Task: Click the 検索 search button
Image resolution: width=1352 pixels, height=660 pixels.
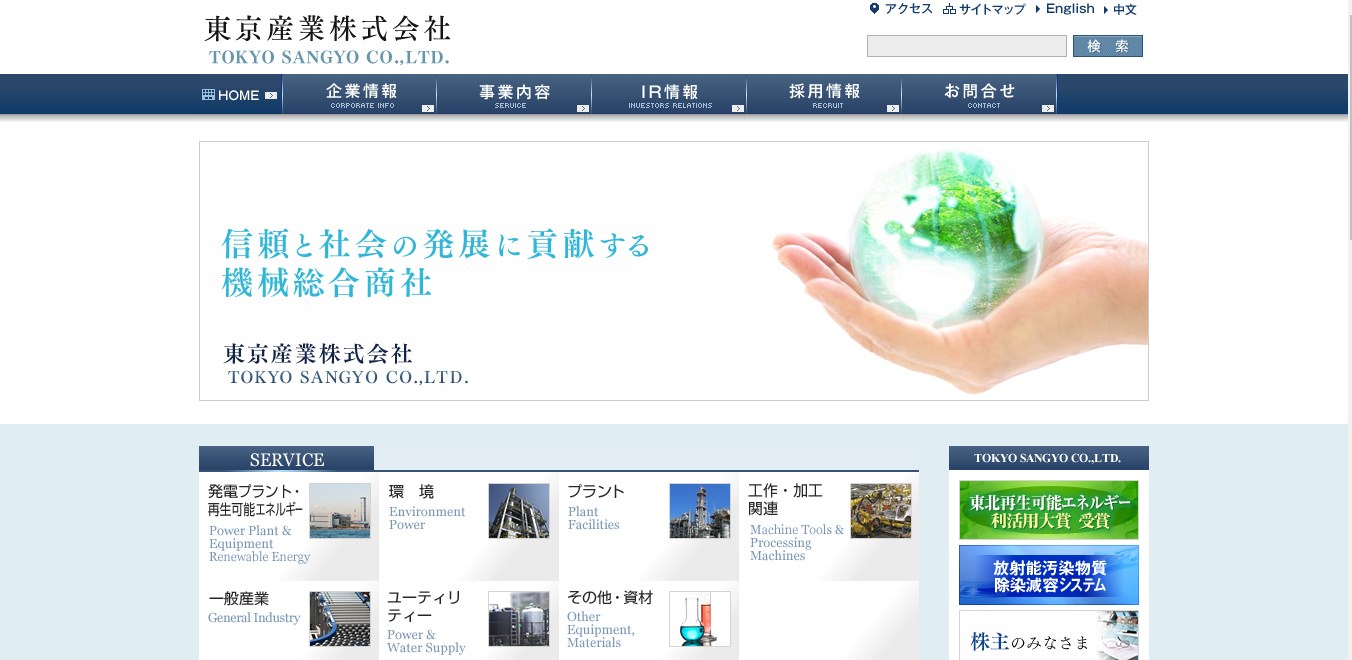Action: [1108, 46]
